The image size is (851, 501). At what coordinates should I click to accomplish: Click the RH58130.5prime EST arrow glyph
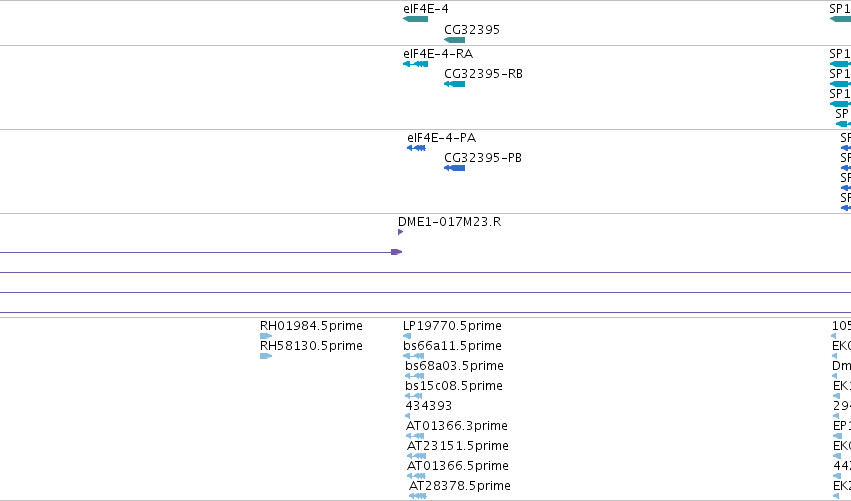266,356
